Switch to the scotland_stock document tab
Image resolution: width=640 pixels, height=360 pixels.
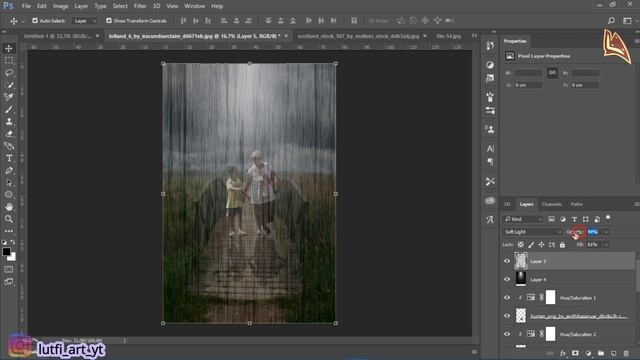click(358, 36)
